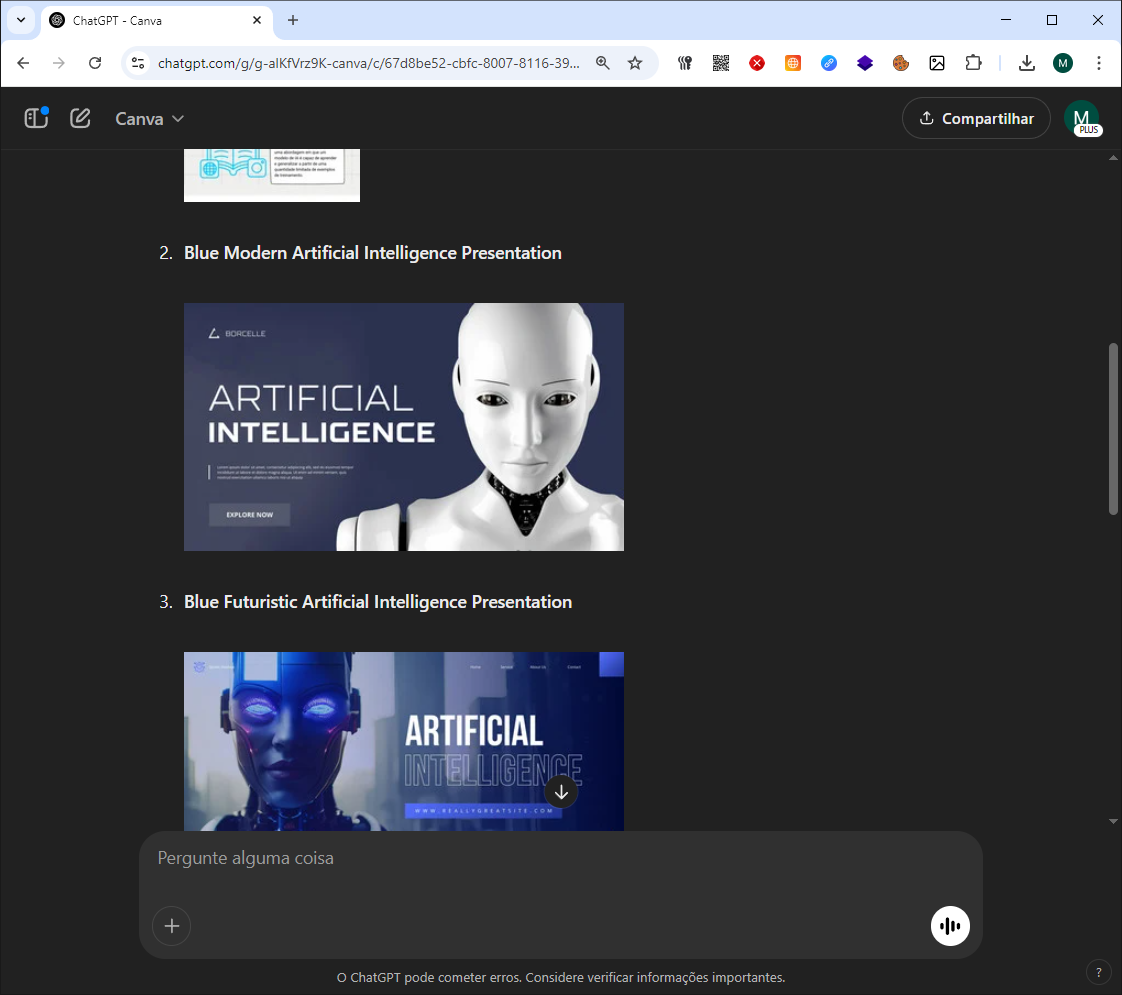
Task: Click the Compartilhar share button
Action: coord(976,118)
